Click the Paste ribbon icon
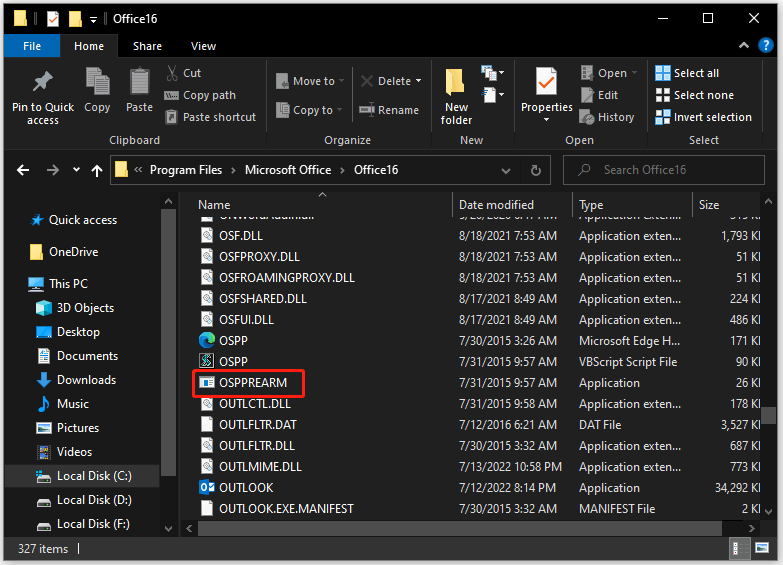 point(139,81)
